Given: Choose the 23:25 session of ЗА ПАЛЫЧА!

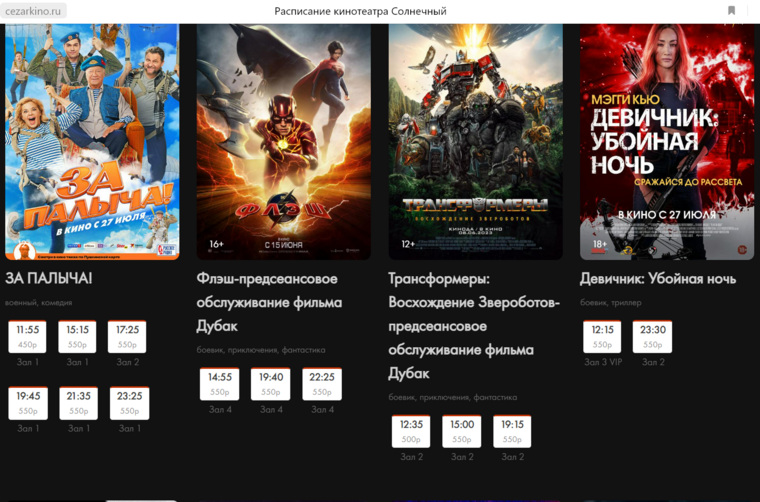Looking at the screenshot, I should point(129,403).
